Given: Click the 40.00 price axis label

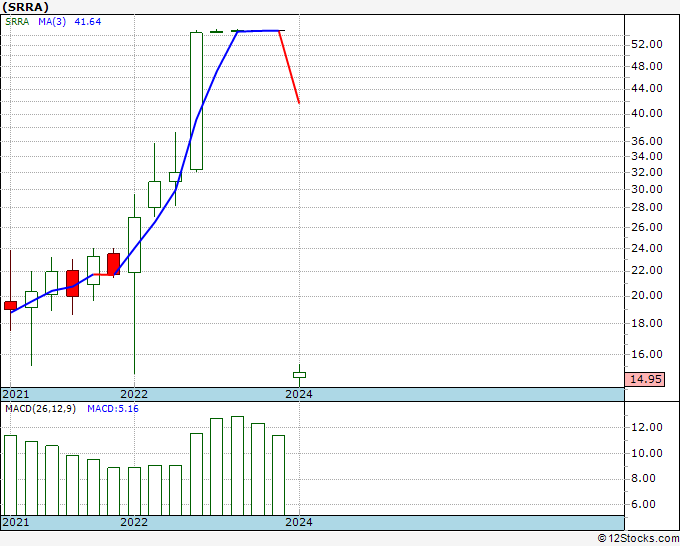Looking at the screenshot, I should [646, 113].
